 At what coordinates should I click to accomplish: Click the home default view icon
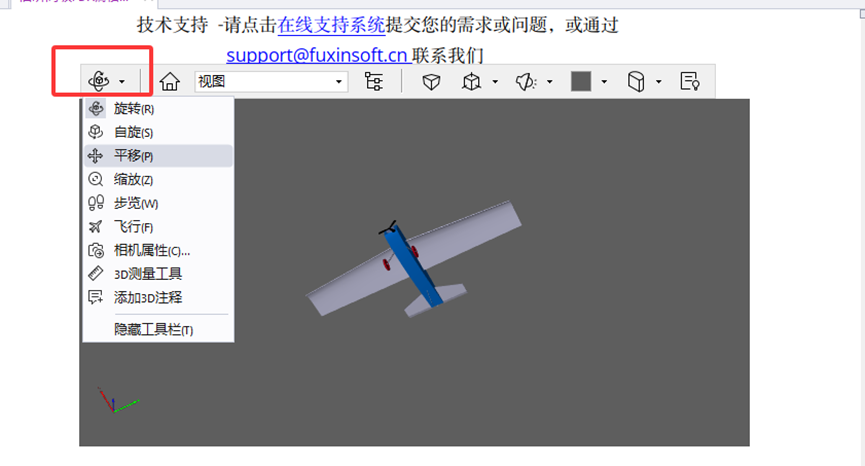(169, 81)
